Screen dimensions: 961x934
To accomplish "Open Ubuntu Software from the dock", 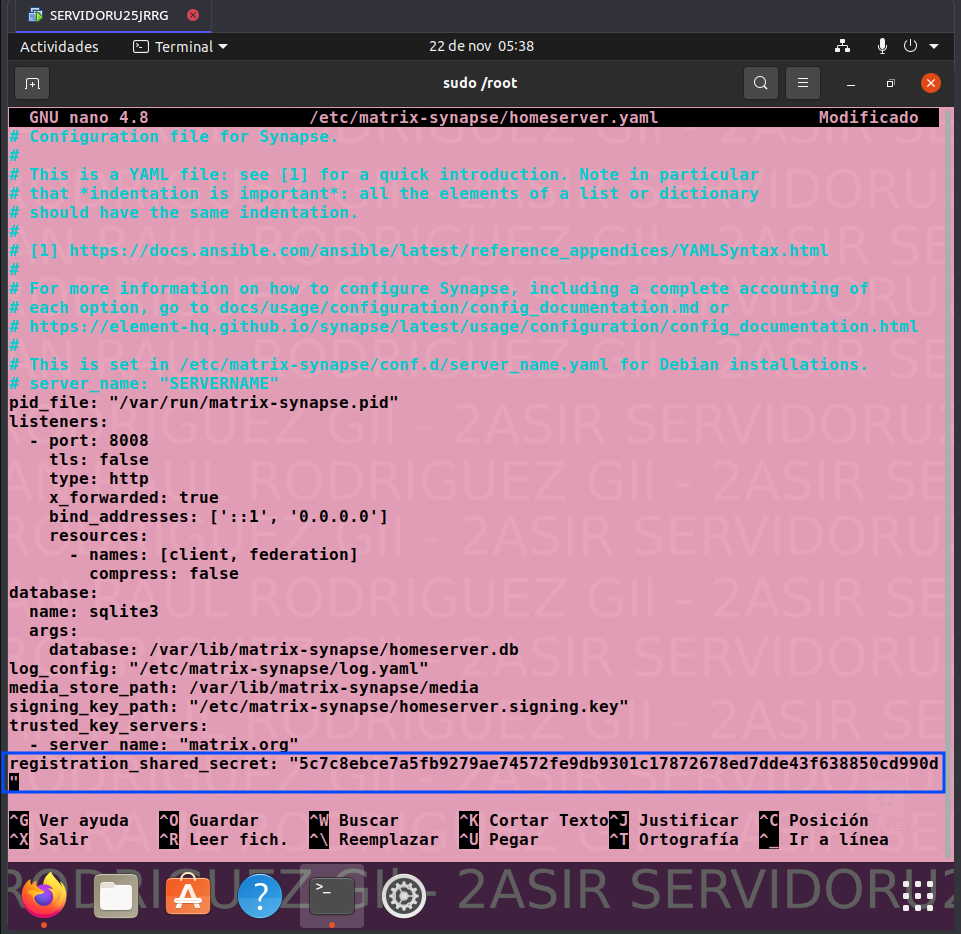I will 188,896.
